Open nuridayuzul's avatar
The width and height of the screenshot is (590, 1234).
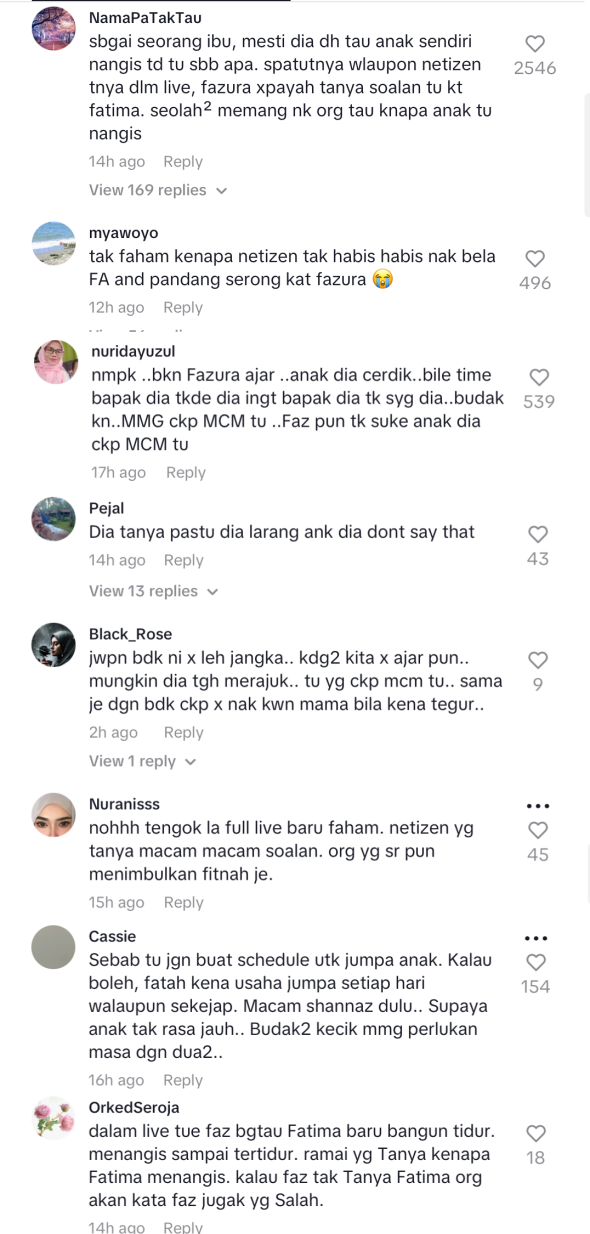(x=54, y=362)
